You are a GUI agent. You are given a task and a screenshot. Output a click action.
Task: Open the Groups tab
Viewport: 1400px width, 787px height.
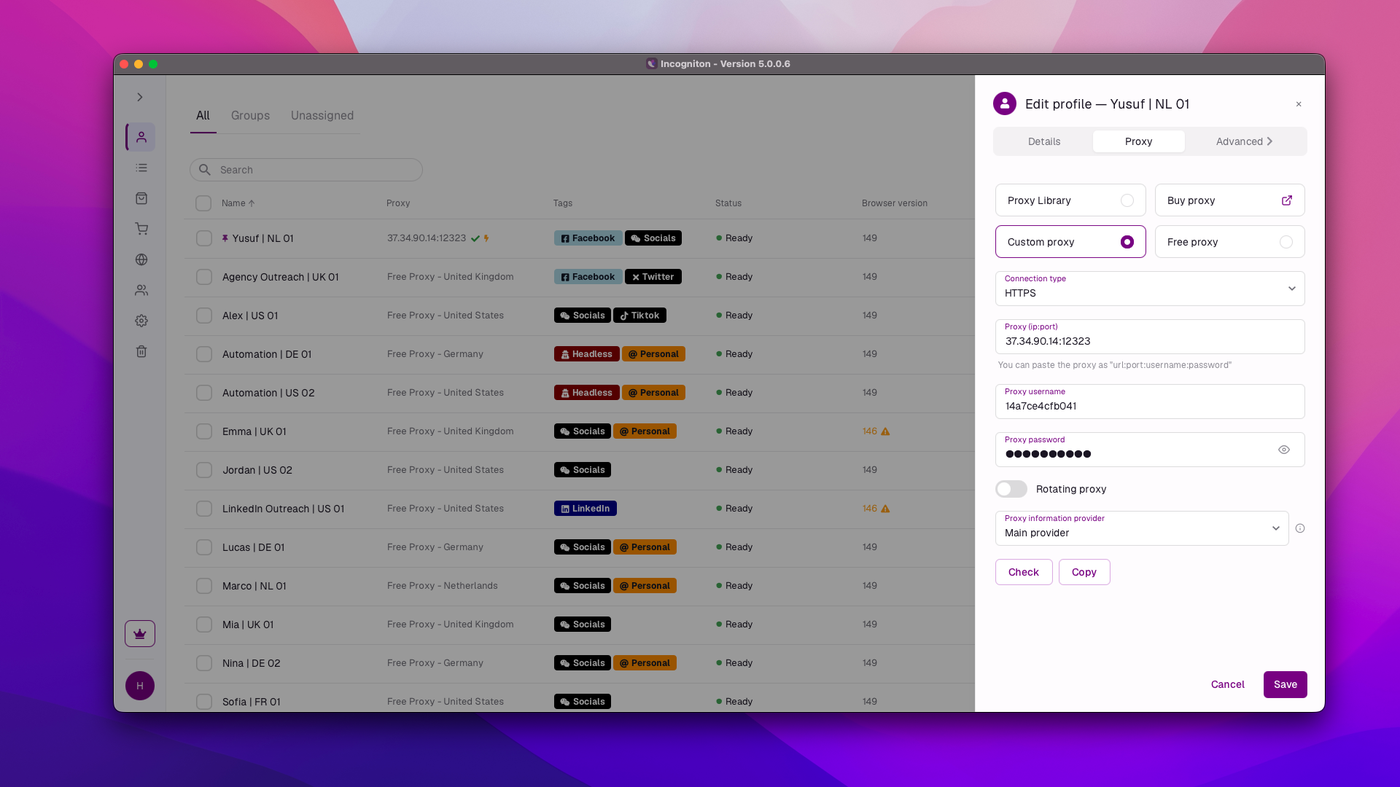250,115
